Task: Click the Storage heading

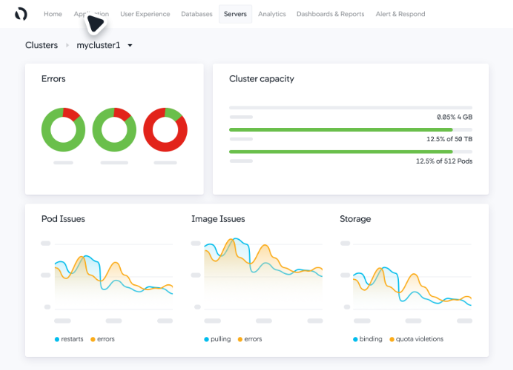Action: [355, 219]
